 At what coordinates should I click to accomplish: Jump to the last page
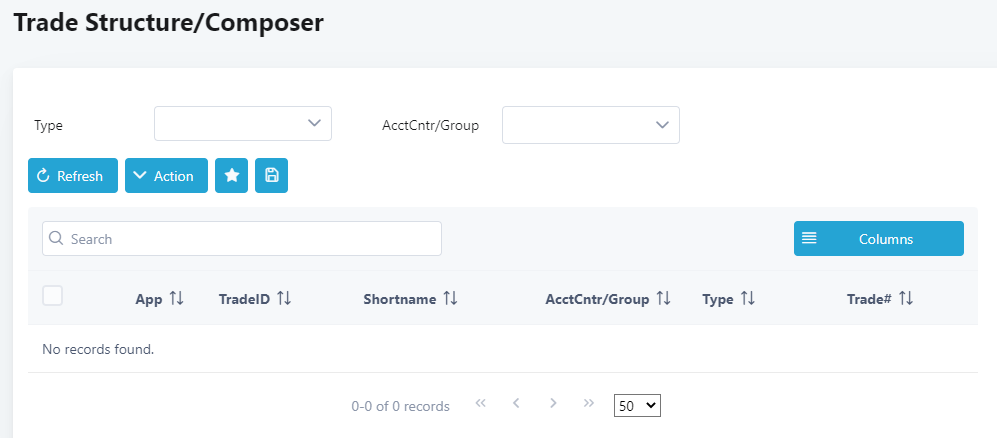(x=589, y=404)
